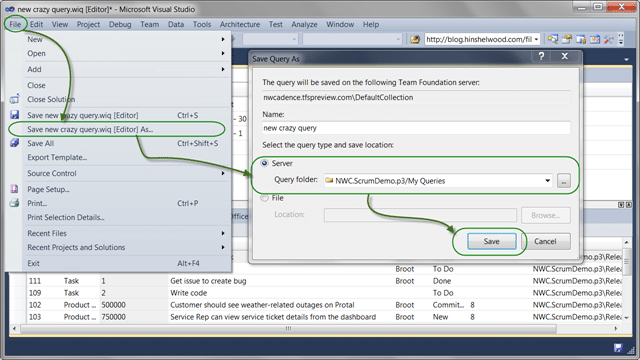Screen dimensions: 640x360
Task: Open the Analyze menu
Action: point(304,24)
